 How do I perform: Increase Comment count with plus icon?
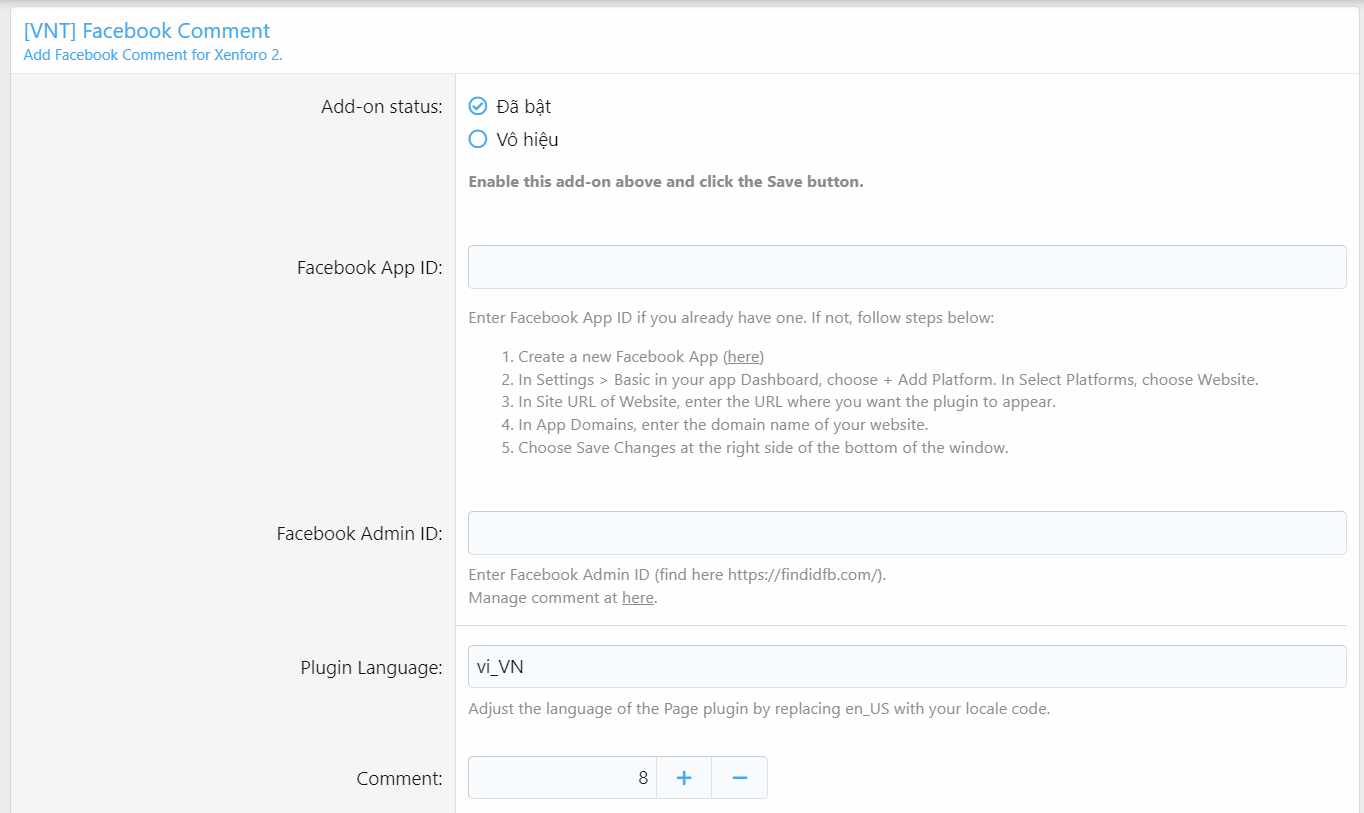pos(684,778)
